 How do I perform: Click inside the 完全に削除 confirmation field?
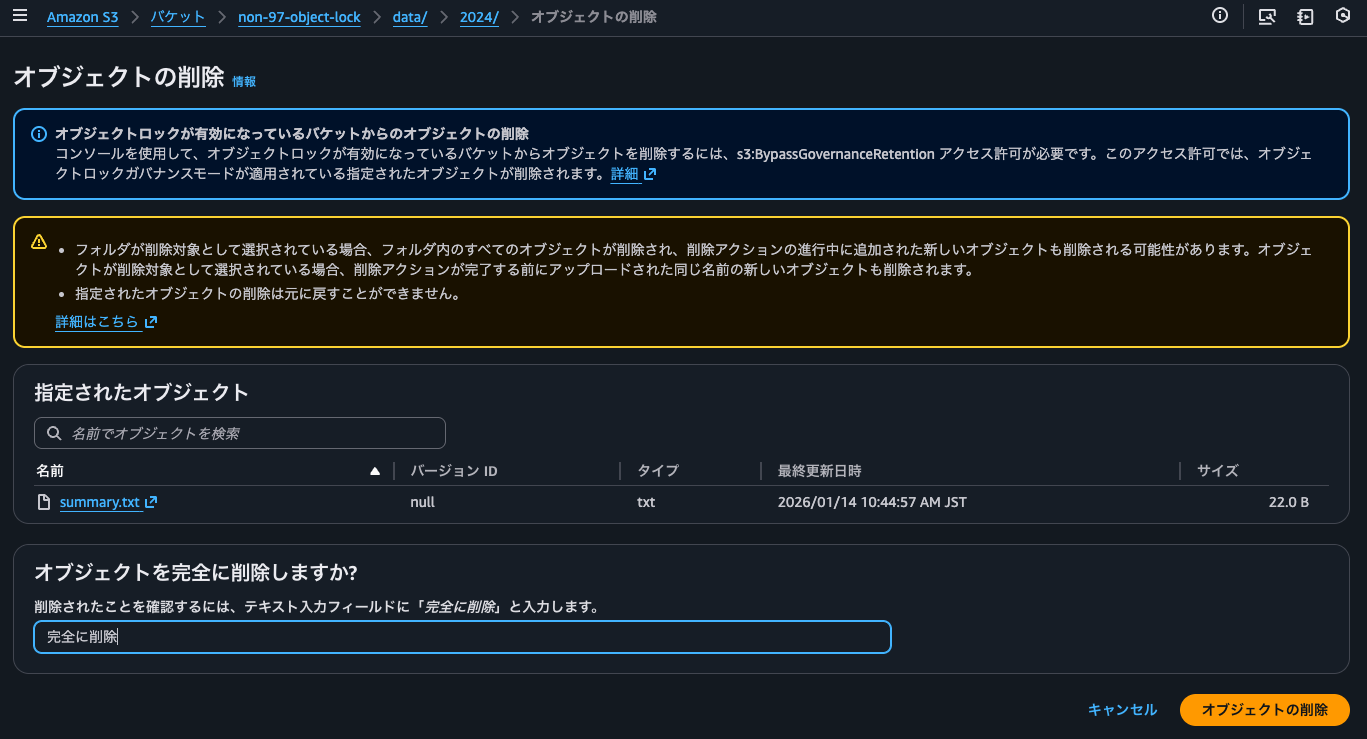[x=462, y=637]
